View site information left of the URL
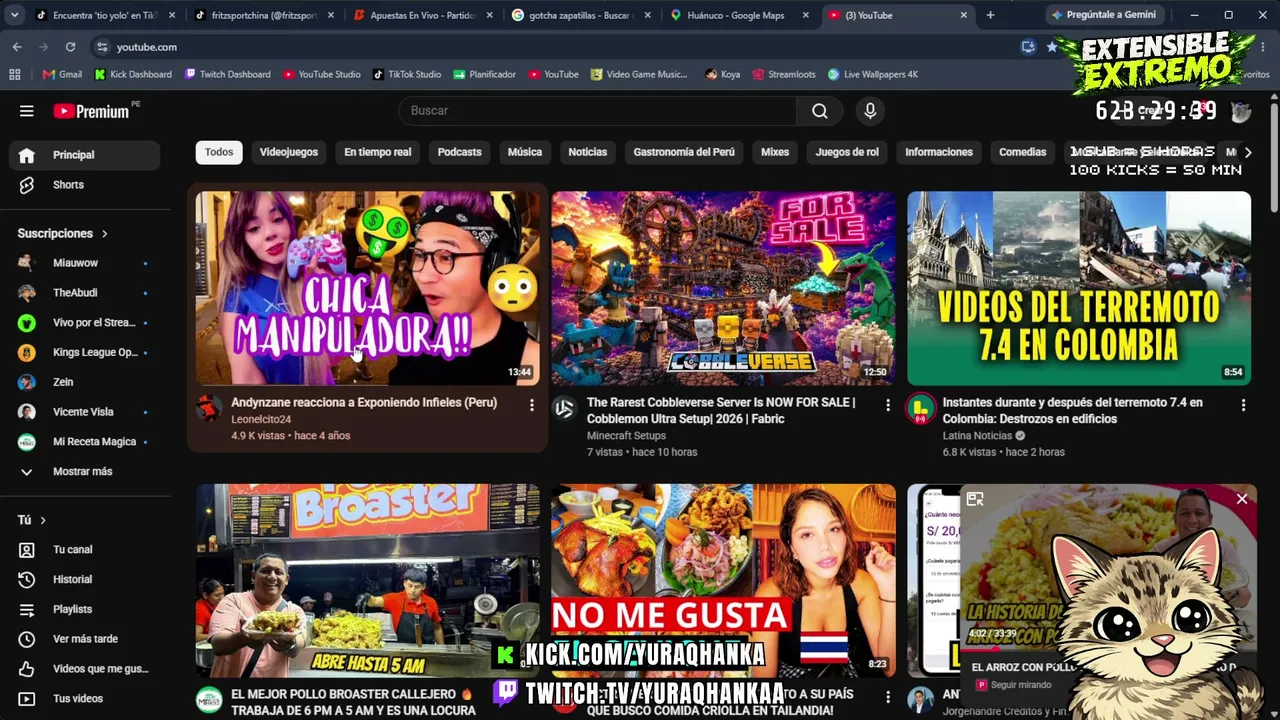The image size is (1280, 720). pos(102,47)
